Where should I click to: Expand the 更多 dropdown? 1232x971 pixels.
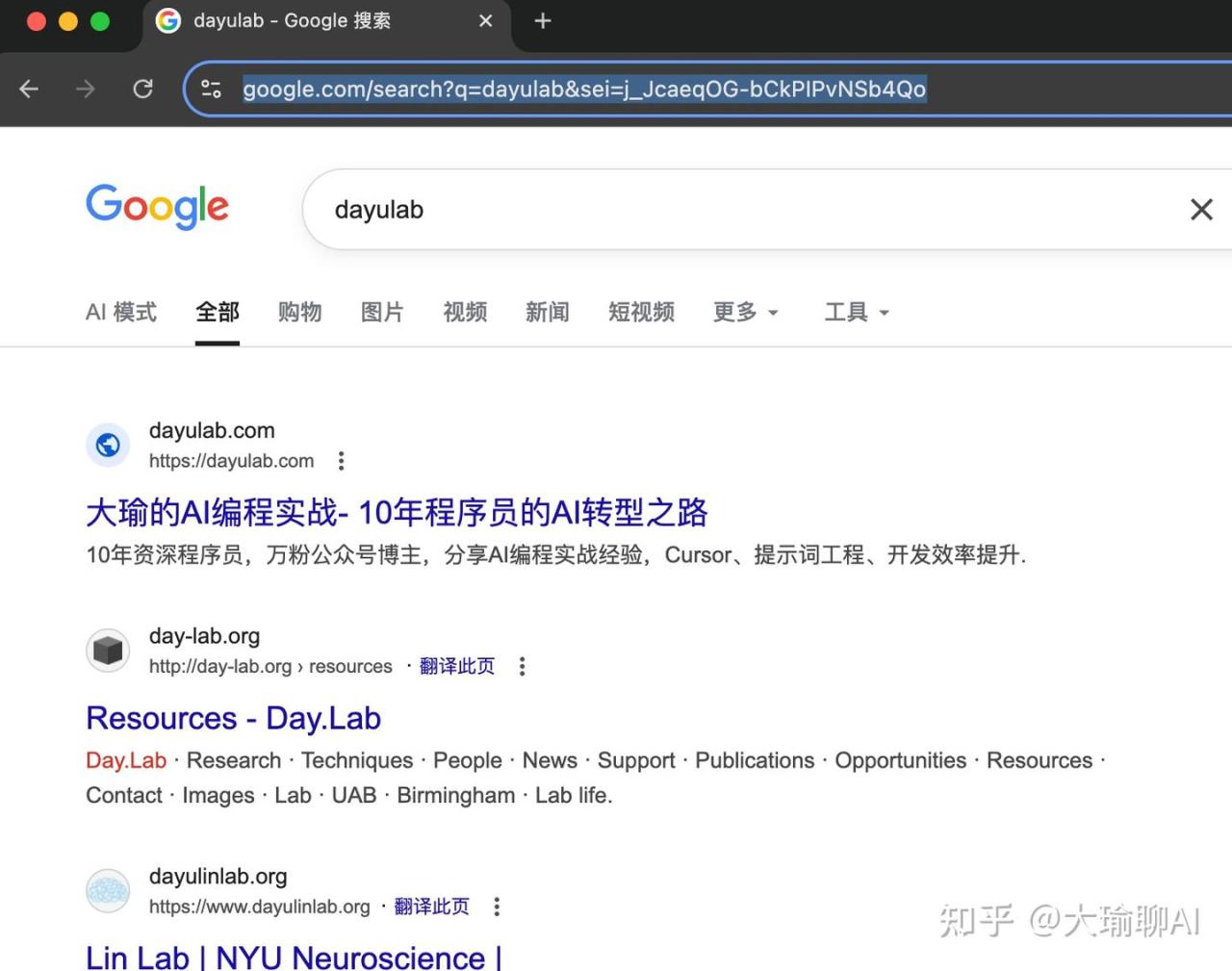[x=745, y=313]
